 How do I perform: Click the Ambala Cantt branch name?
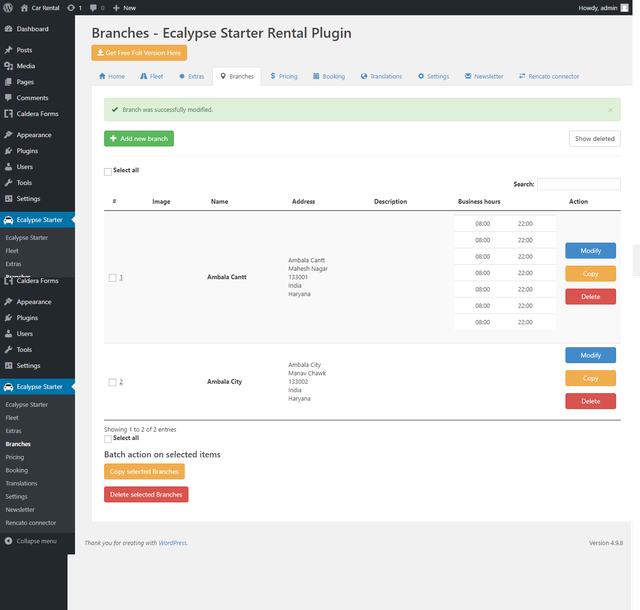click(x=227, y=277)
